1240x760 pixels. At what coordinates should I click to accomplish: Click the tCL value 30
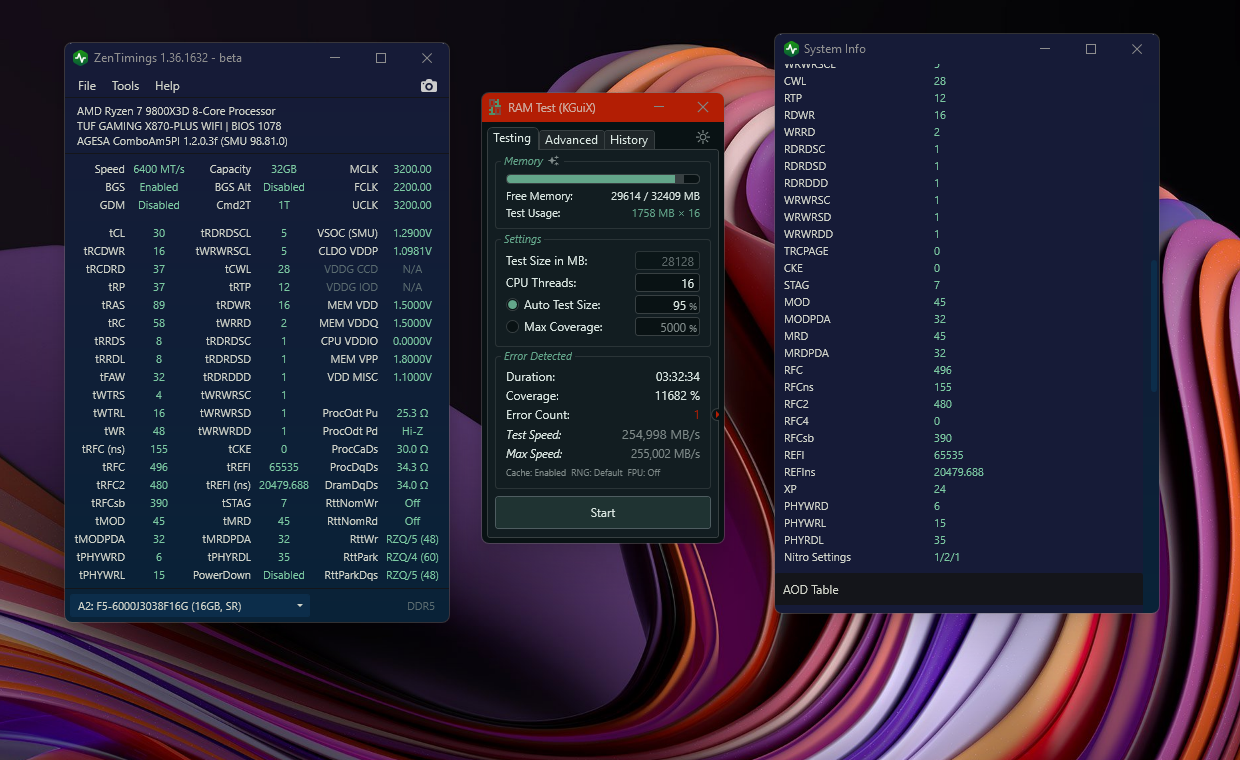pos(159,233)
